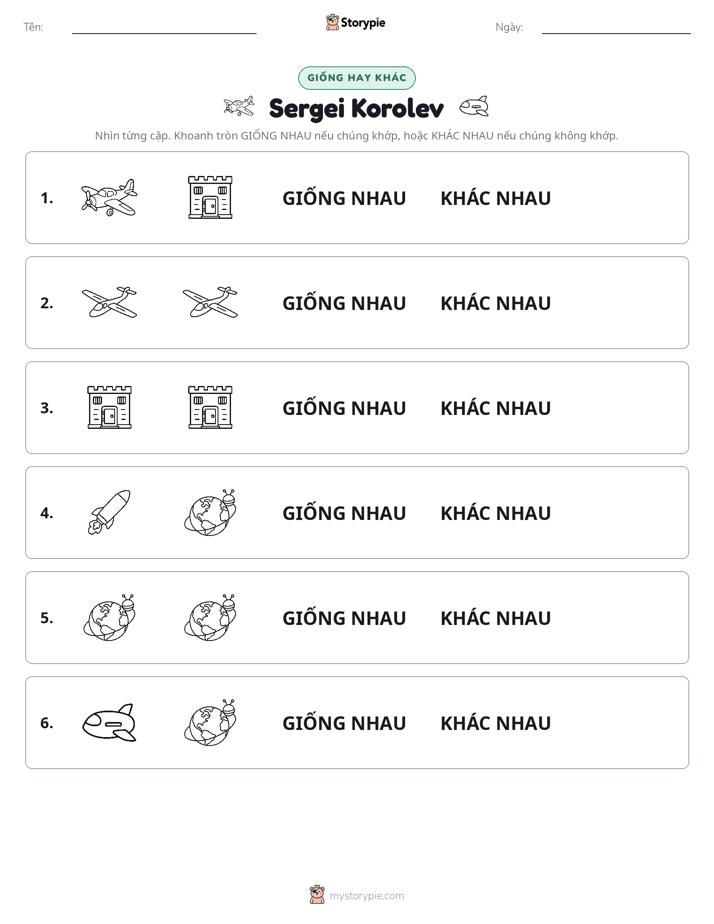Click the propeller airplane icon in row 1
This screenshot has width=714, height=924.
pyautogui.click(x=109, y=197)
